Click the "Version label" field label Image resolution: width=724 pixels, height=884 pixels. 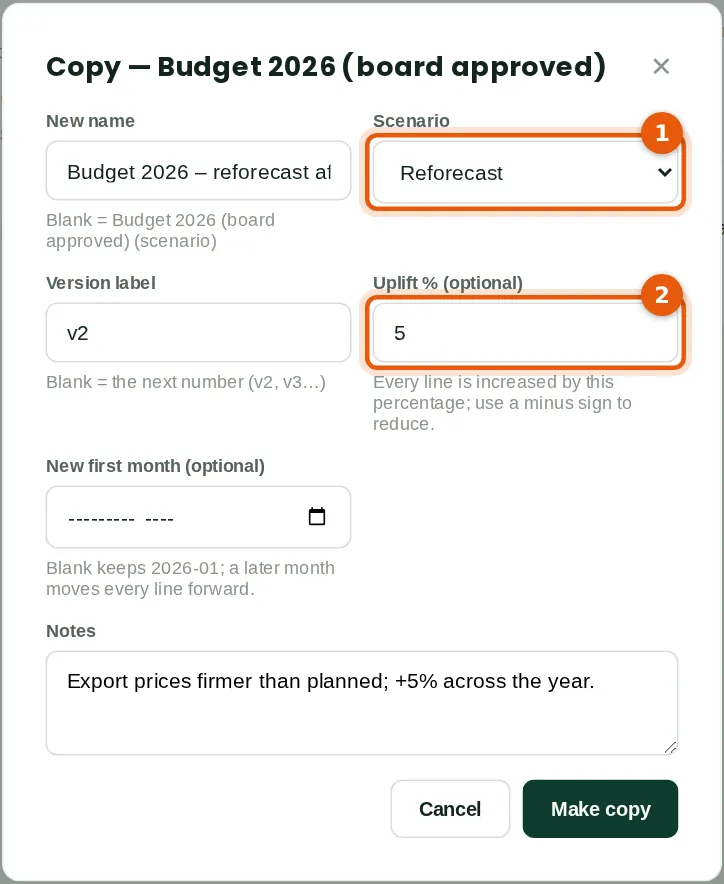click(101, 283)
